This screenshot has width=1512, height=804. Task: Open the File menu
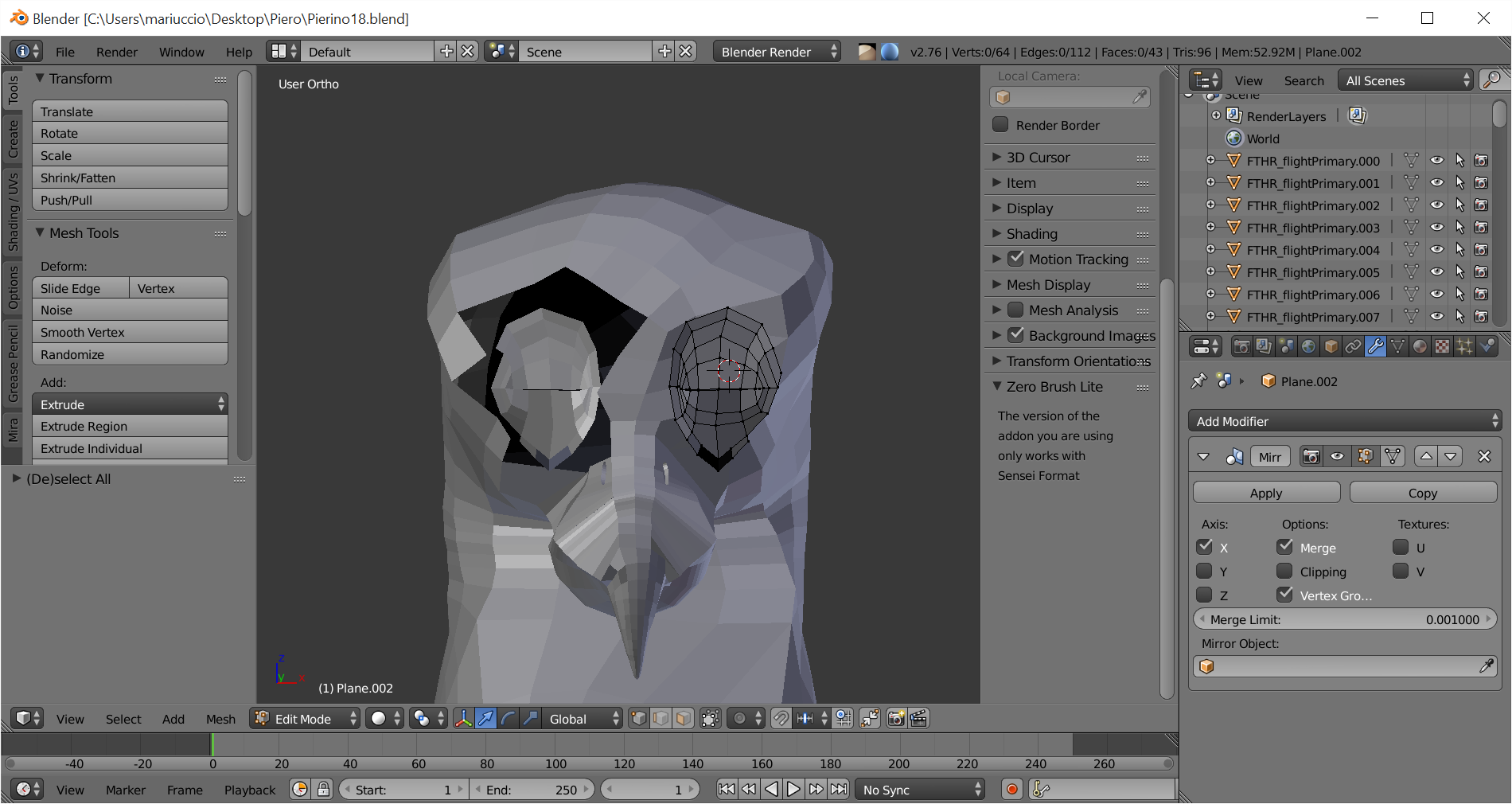coord(65,52)
